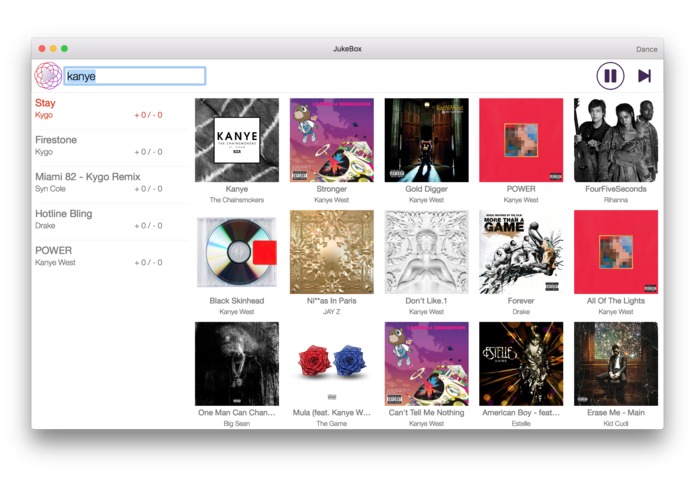The height and width of the screenshot is (494, 695).
Task: Vote on Hotline Bling via its +0/-0 counter
Action: click(x=148, y=226)
